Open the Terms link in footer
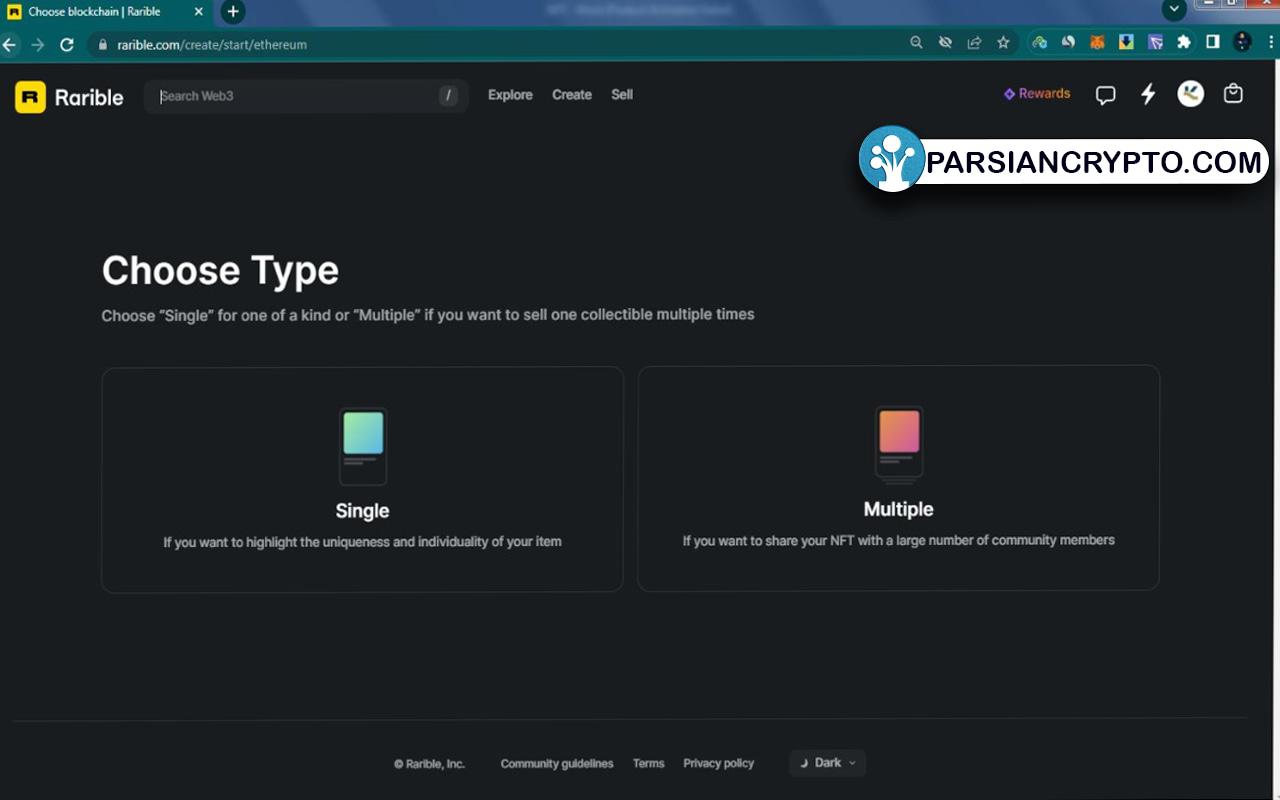Image resolution: width=1280 pixels, height=800 pixels. 648,763
